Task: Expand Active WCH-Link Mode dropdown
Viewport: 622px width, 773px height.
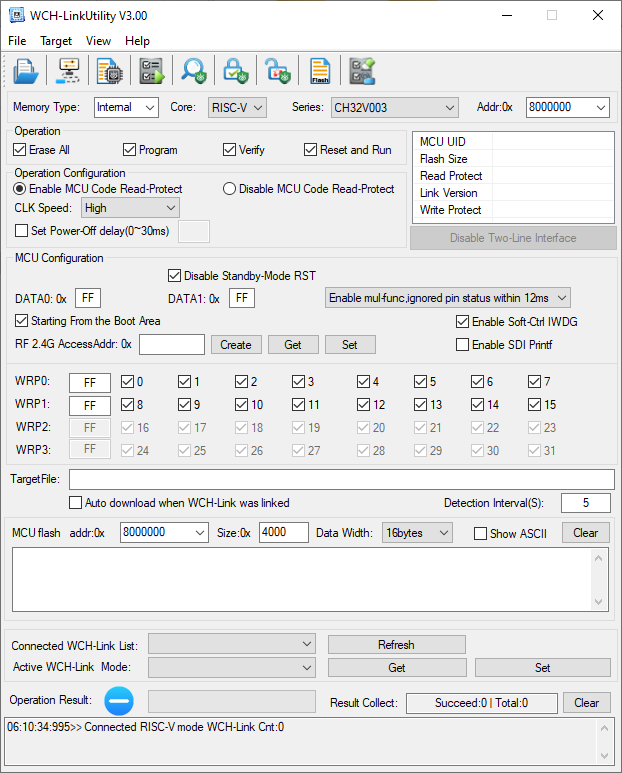Action: (x=232, y=668)
